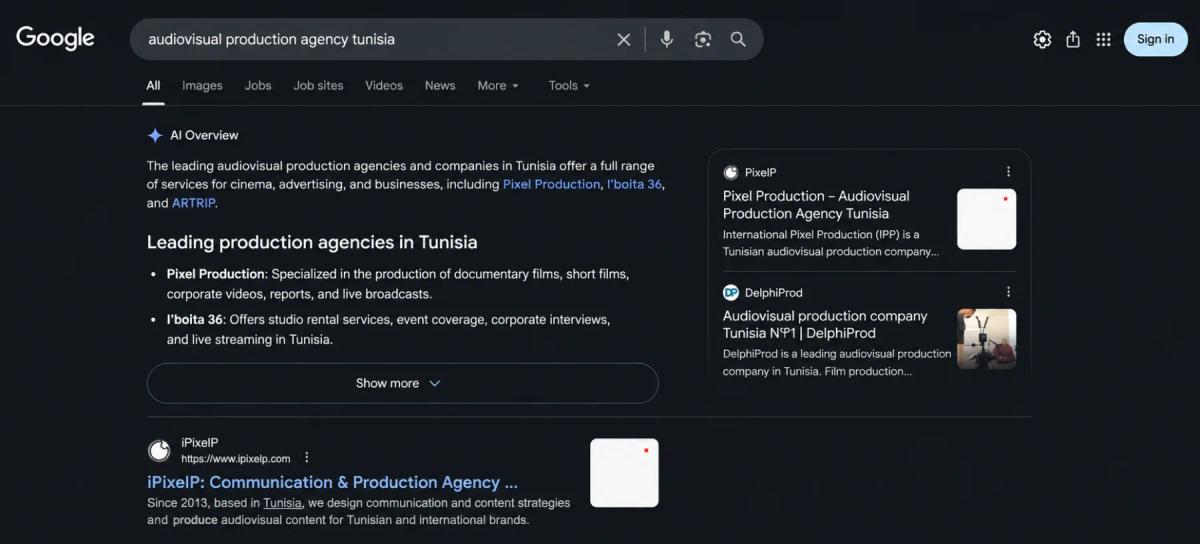
Task: Switch to the Videos tab
Action: click(x=384, y=85)
